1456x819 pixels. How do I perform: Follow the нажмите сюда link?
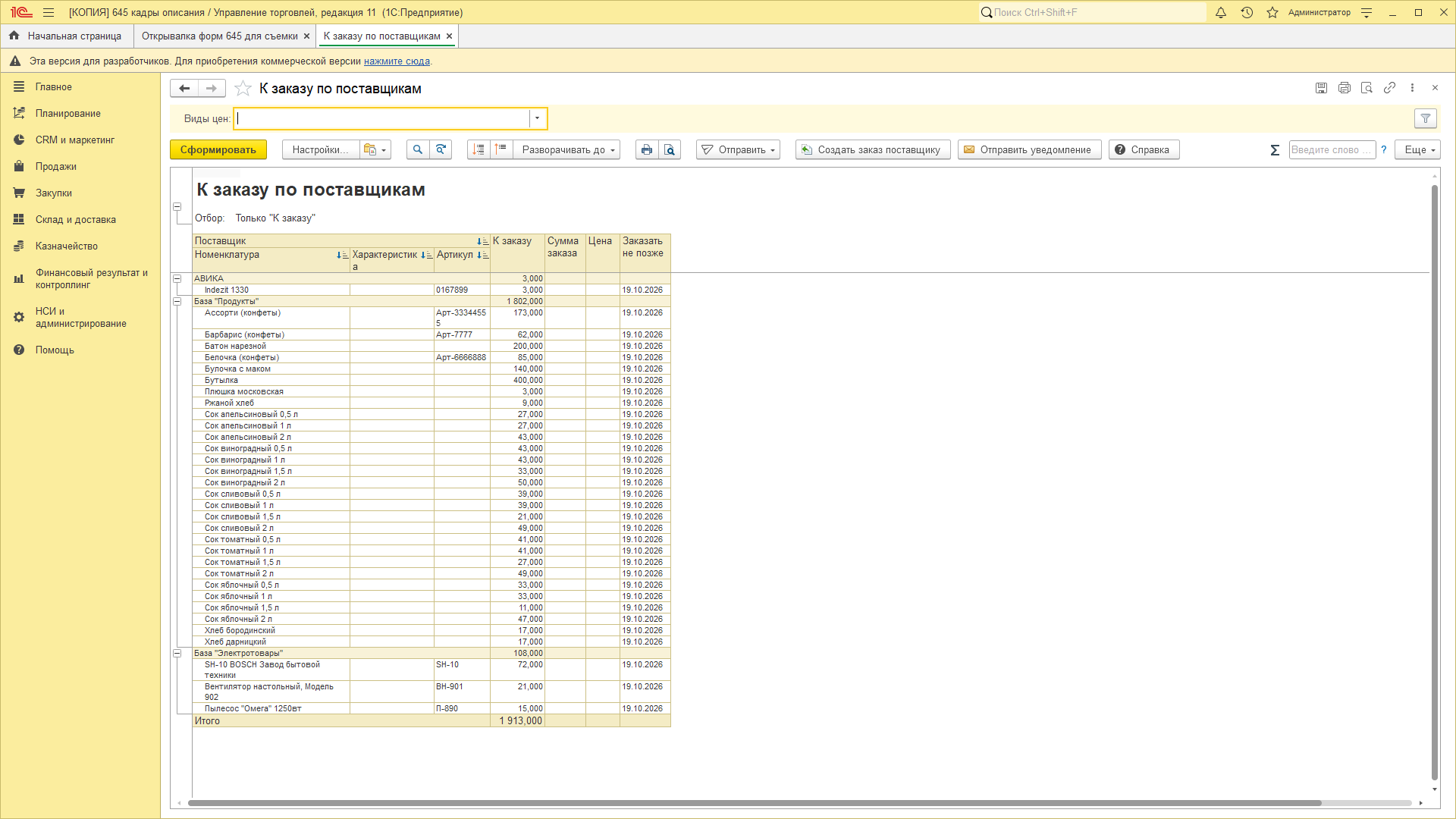pyautogui.click(x=397, y=61)
